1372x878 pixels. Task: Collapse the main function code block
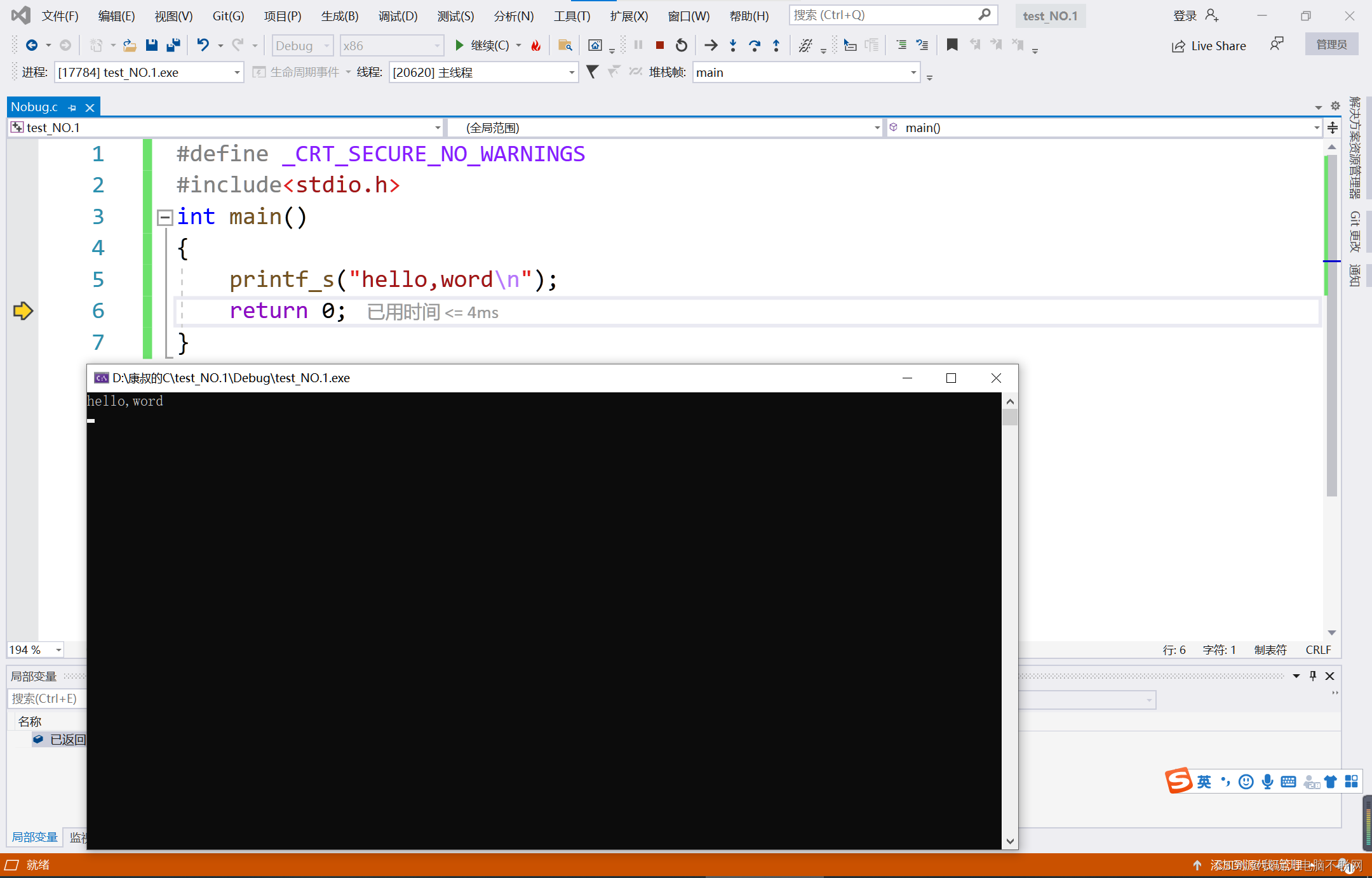(x=165, y=218)
